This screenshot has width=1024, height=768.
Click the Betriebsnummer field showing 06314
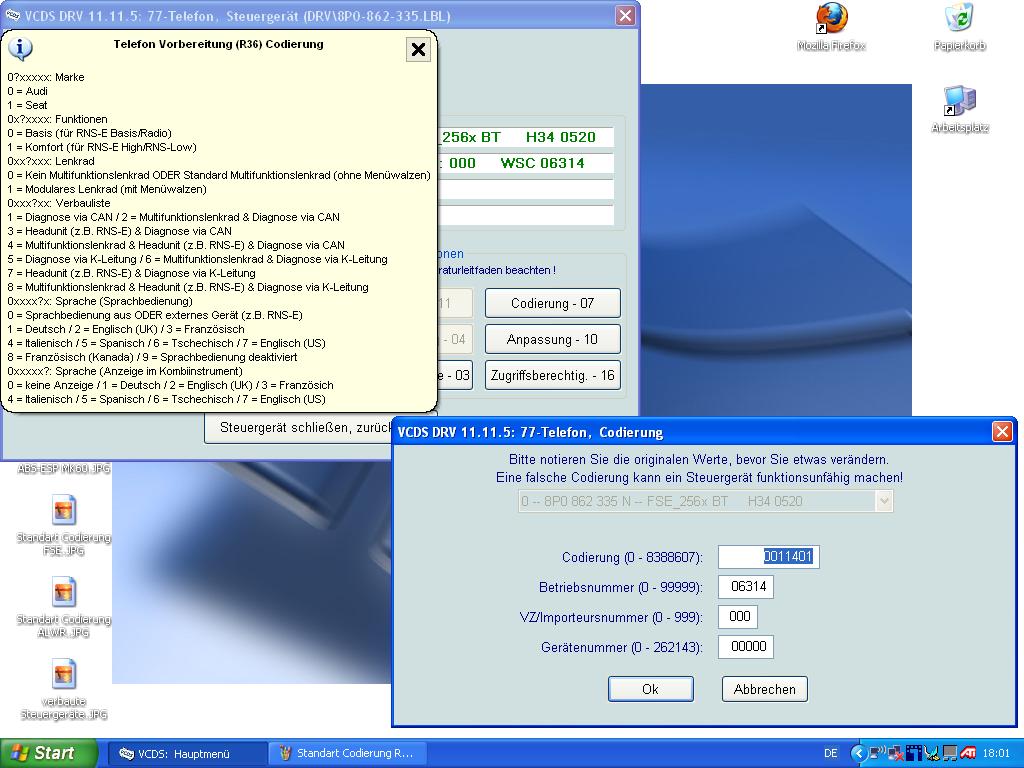[x=746, y=586]
